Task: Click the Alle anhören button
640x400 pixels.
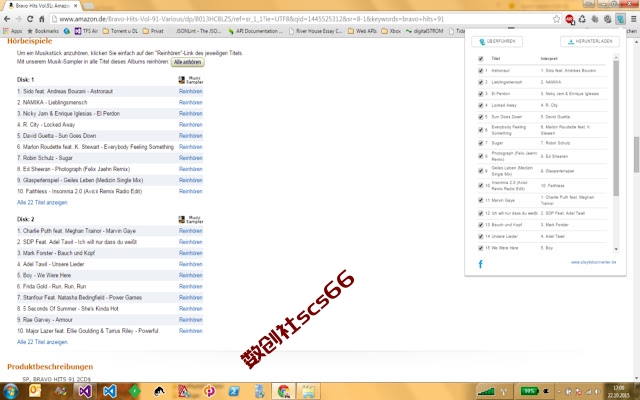Action: [x=187, y=62]
